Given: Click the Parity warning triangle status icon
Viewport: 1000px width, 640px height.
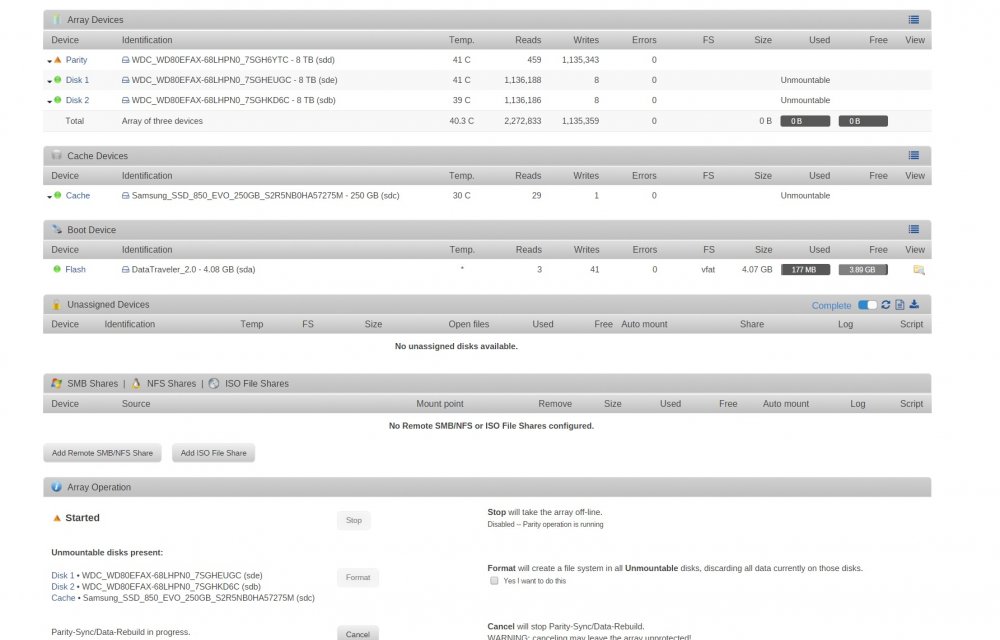Looking at the screenshot, I should click(x=57, y=60).
